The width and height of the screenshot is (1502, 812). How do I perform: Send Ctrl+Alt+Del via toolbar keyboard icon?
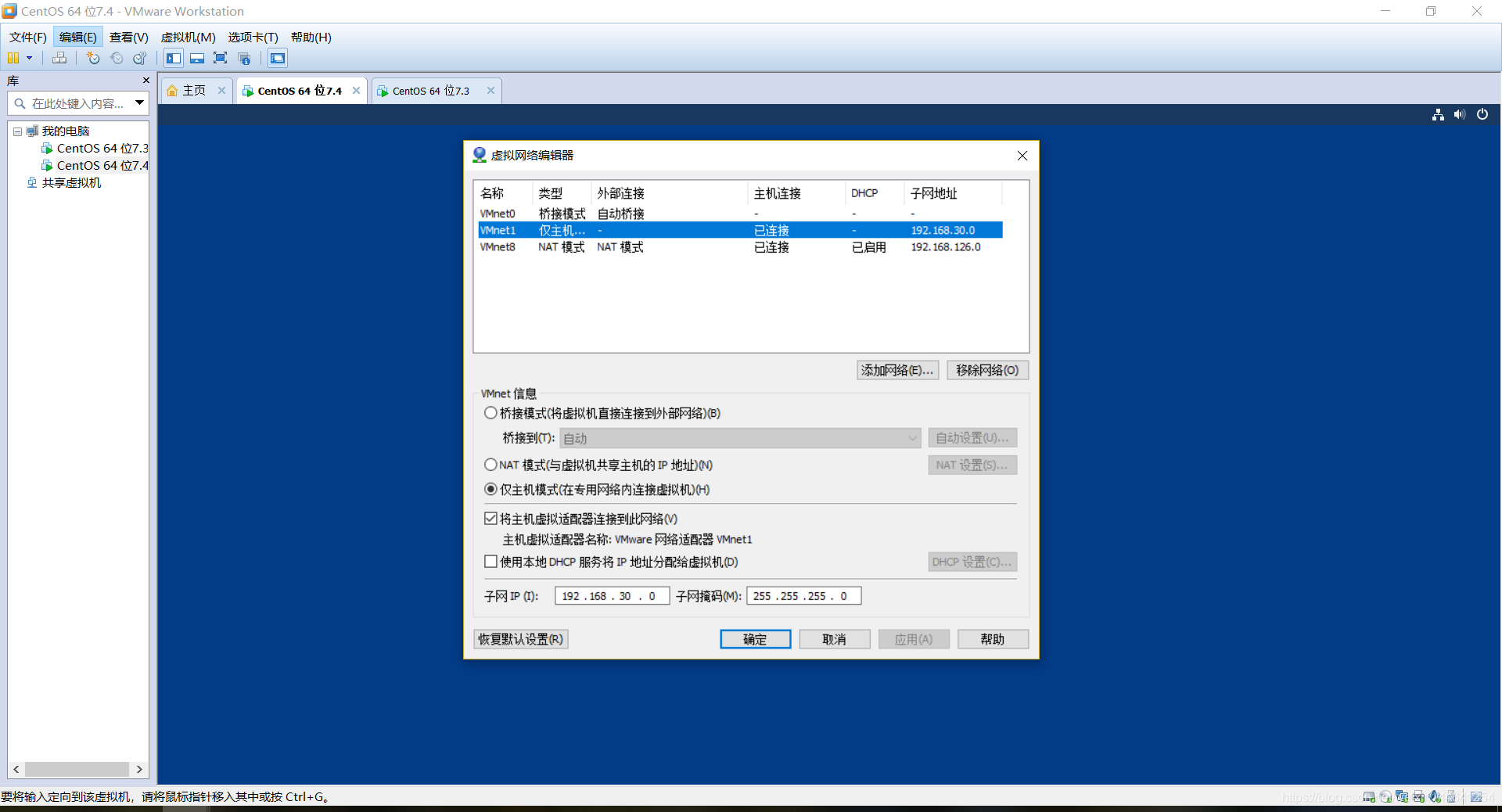(x=59, y=58)
